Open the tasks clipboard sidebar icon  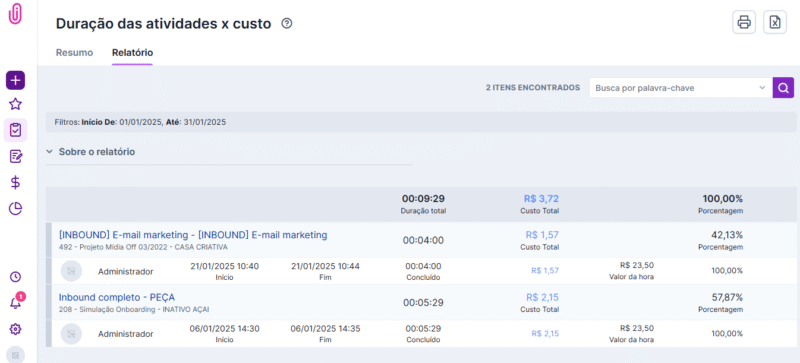15,130
